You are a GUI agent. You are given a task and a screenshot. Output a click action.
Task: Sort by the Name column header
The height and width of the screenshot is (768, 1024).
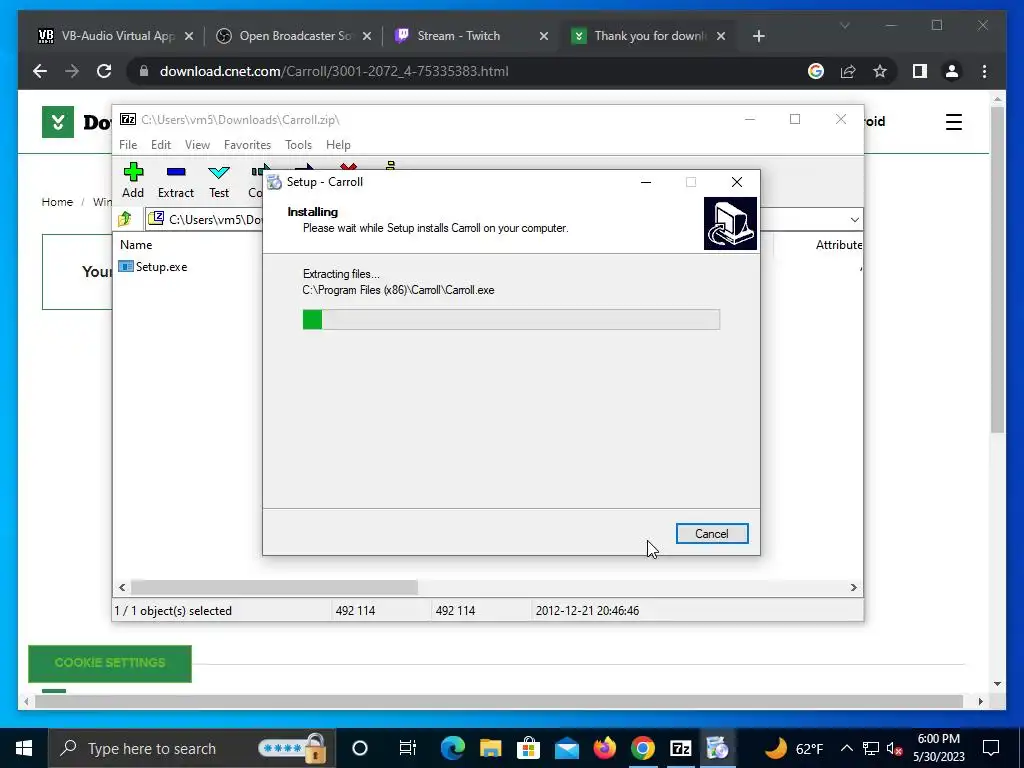point(136,245)
